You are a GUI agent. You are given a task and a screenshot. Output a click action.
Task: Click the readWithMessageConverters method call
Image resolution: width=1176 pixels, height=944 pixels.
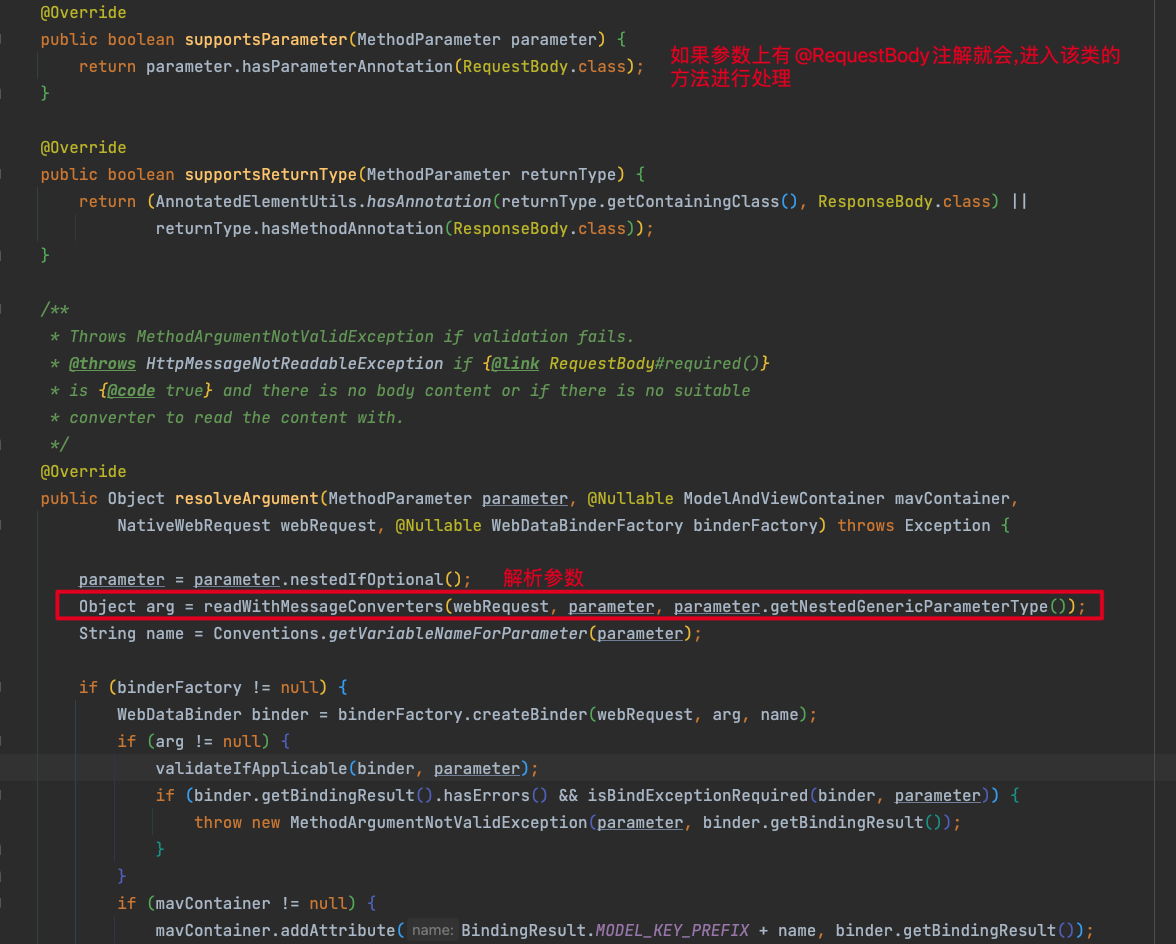(323, 607)
